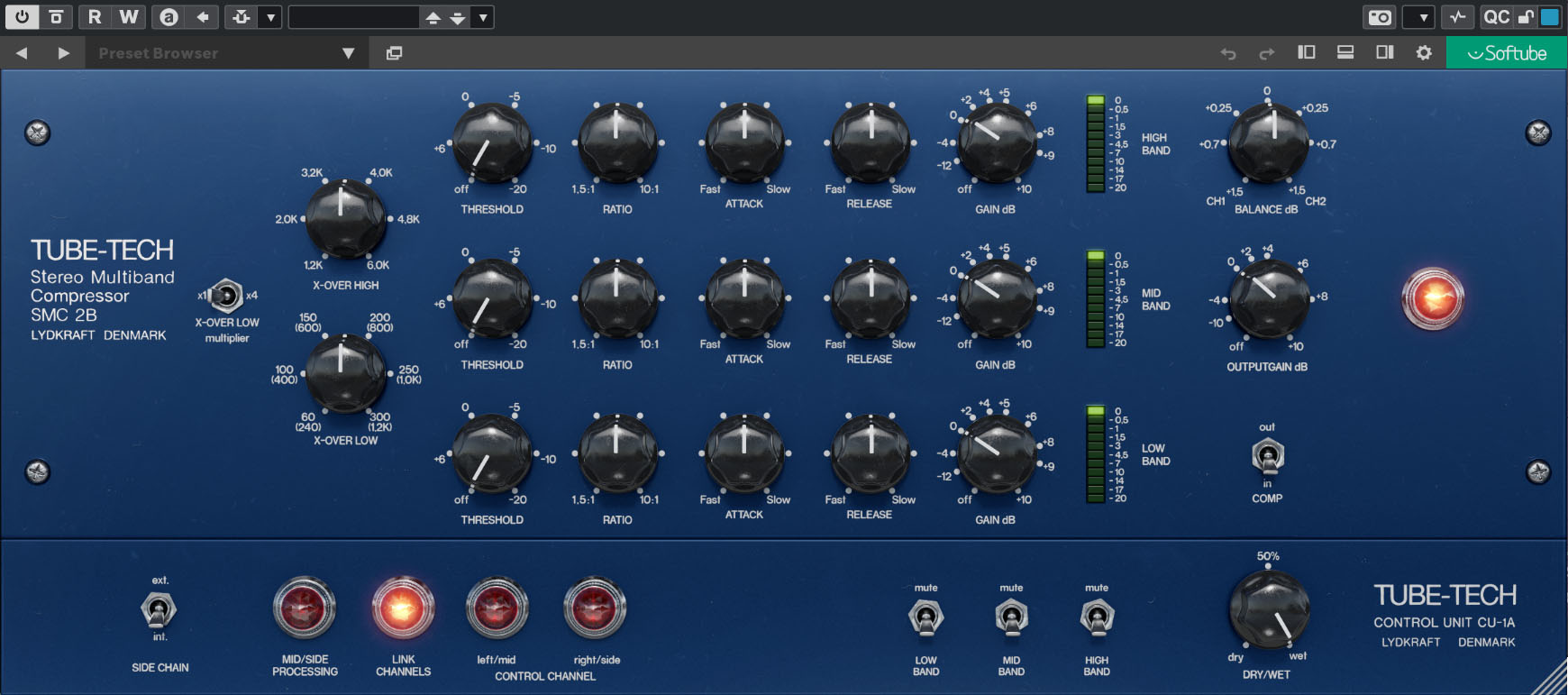Click the Mid Band RATIO knob
The image size is (1568, 695).
(616, 297)
